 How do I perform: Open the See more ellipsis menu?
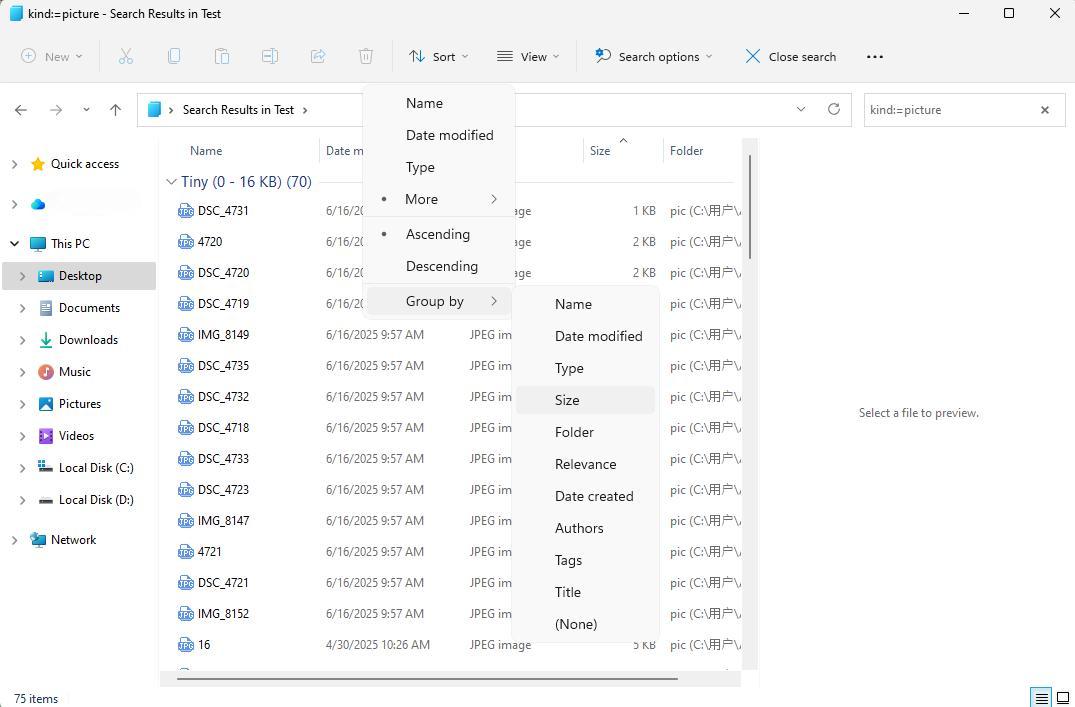[x=875, y=57]
